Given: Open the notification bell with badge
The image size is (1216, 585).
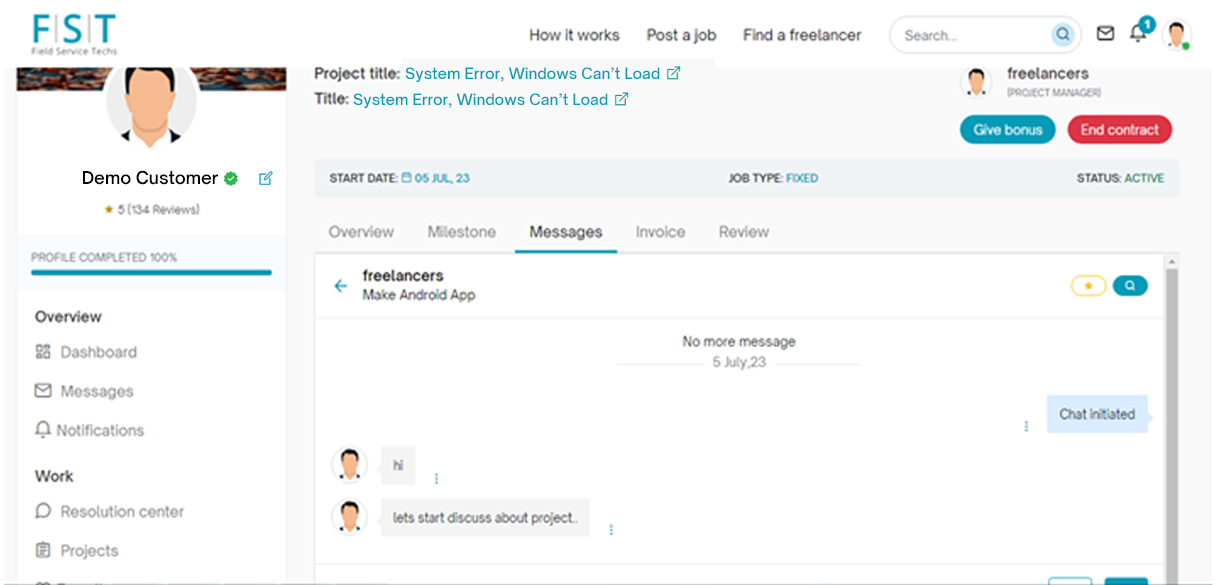Looking at the screenshot, I should tap(1138, 34).
